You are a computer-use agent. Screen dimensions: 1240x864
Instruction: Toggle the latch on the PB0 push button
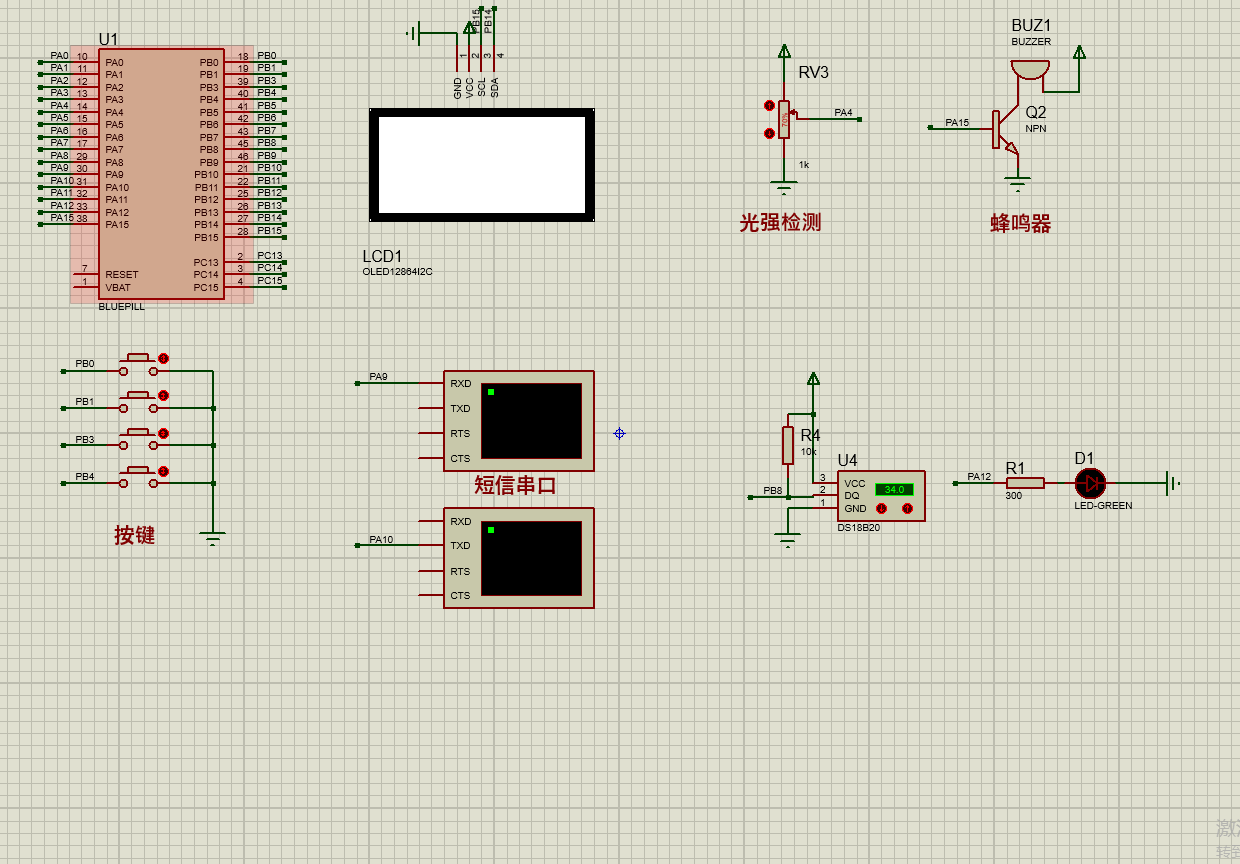click(x=164, y=358)
